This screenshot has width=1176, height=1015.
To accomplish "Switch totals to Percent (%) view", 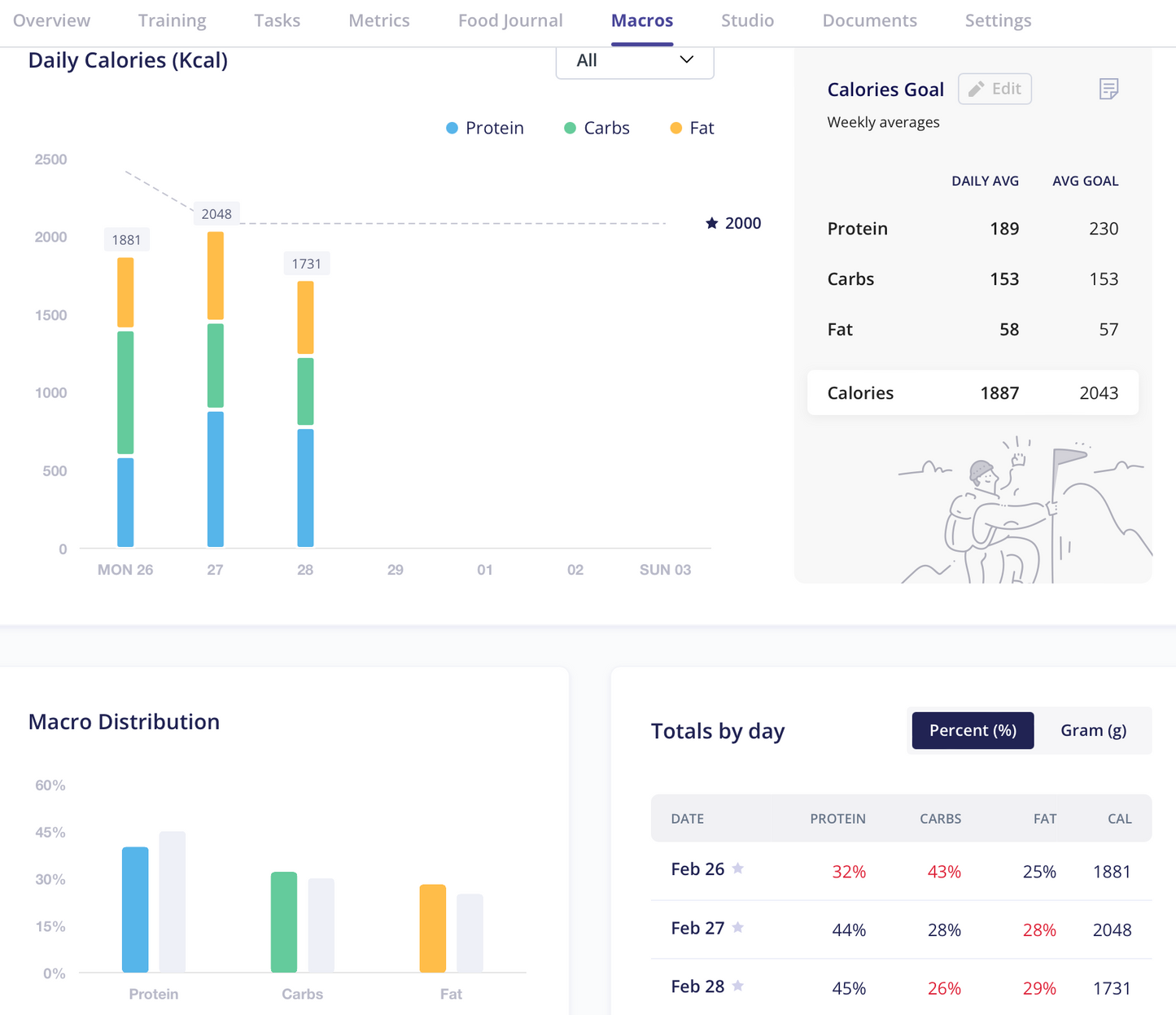I will pos(973,730).
